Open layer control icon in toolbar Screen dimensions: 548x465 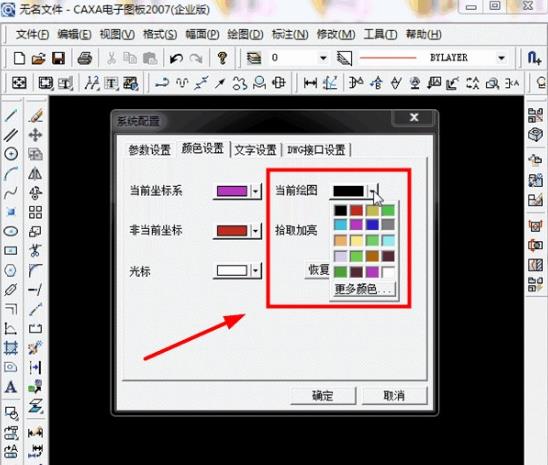(254, 58)
